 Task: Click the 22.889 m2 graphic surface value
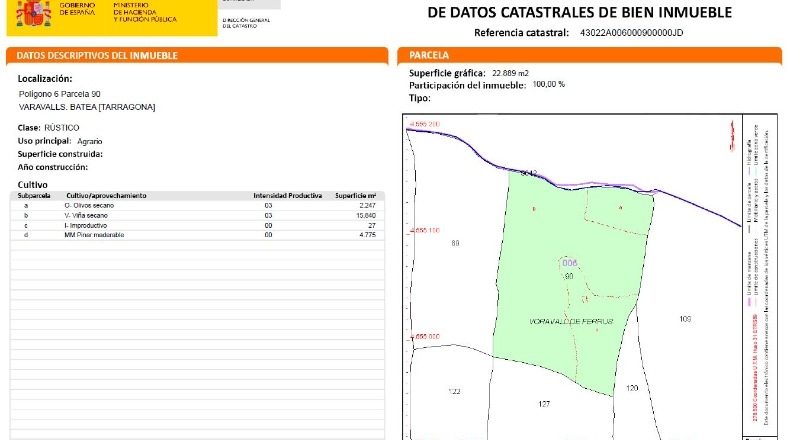pyautogui.click(x=510, y=73)
